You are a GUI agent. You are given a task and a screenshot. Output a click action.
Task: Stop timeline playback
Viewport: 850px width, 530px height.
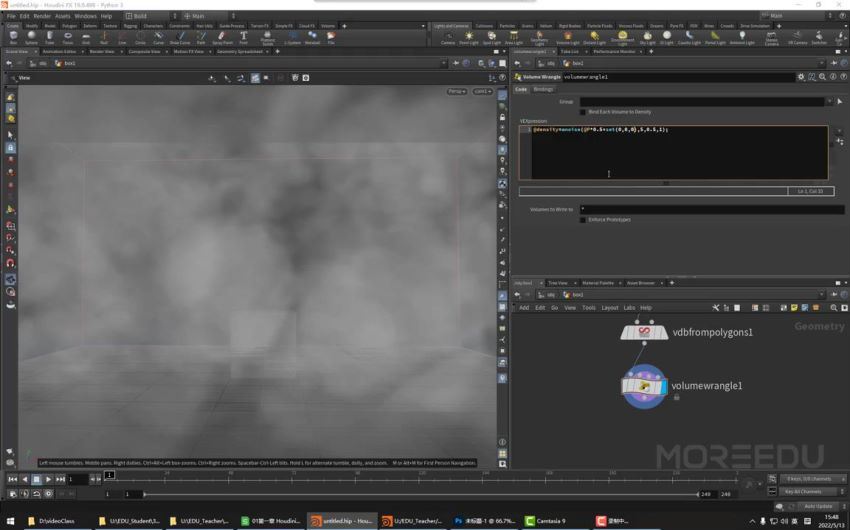[x=36, y=479]
